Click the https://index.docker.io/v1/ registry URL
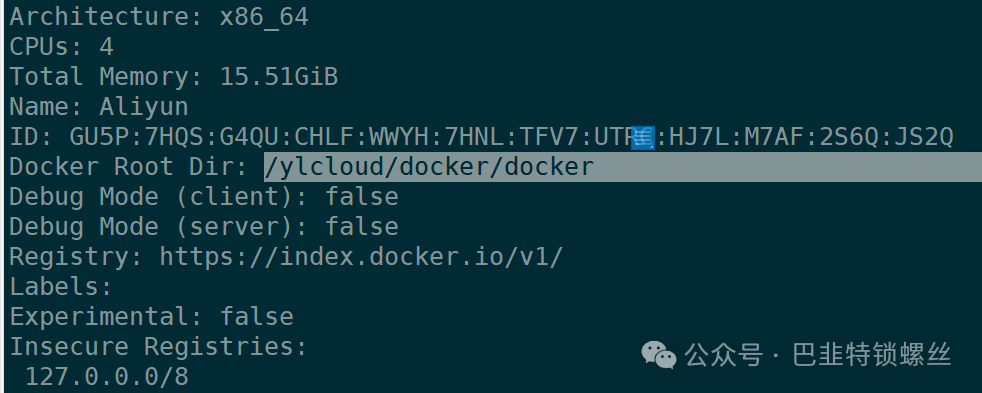 [x=361, y=257]
